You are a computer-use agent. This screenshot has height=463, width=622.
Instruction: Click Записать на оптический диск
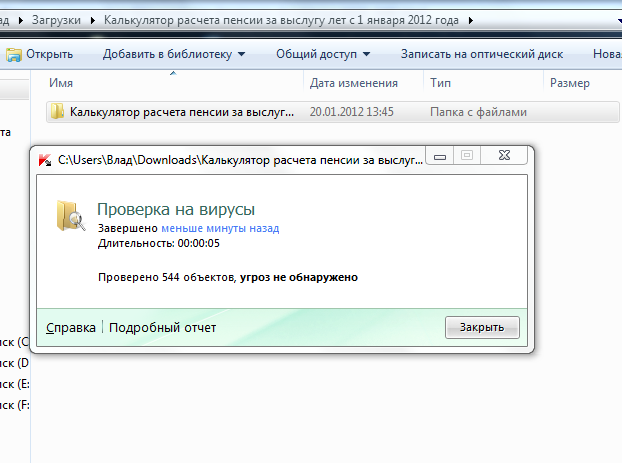(482, 54)
